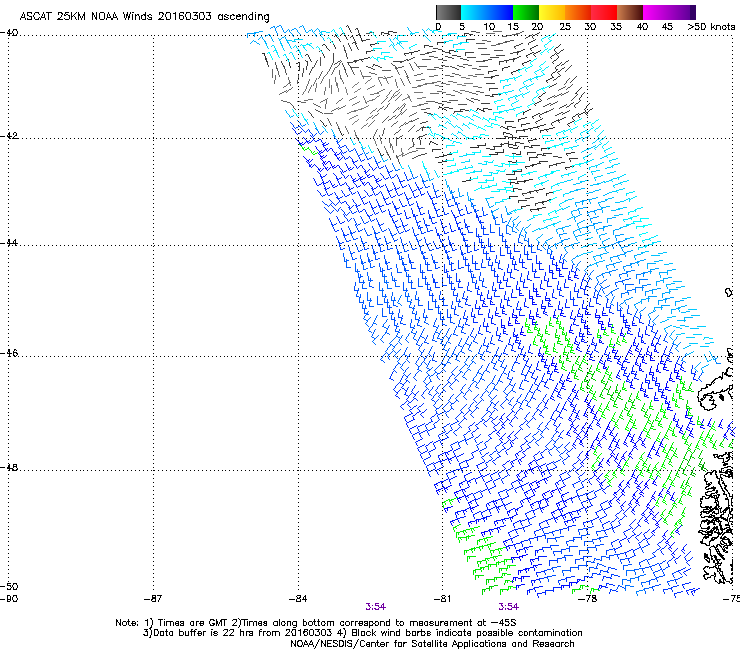Click the "-84" longitude label
The image size is (740, 650).
pyautogui.click(x=298, y=599)
